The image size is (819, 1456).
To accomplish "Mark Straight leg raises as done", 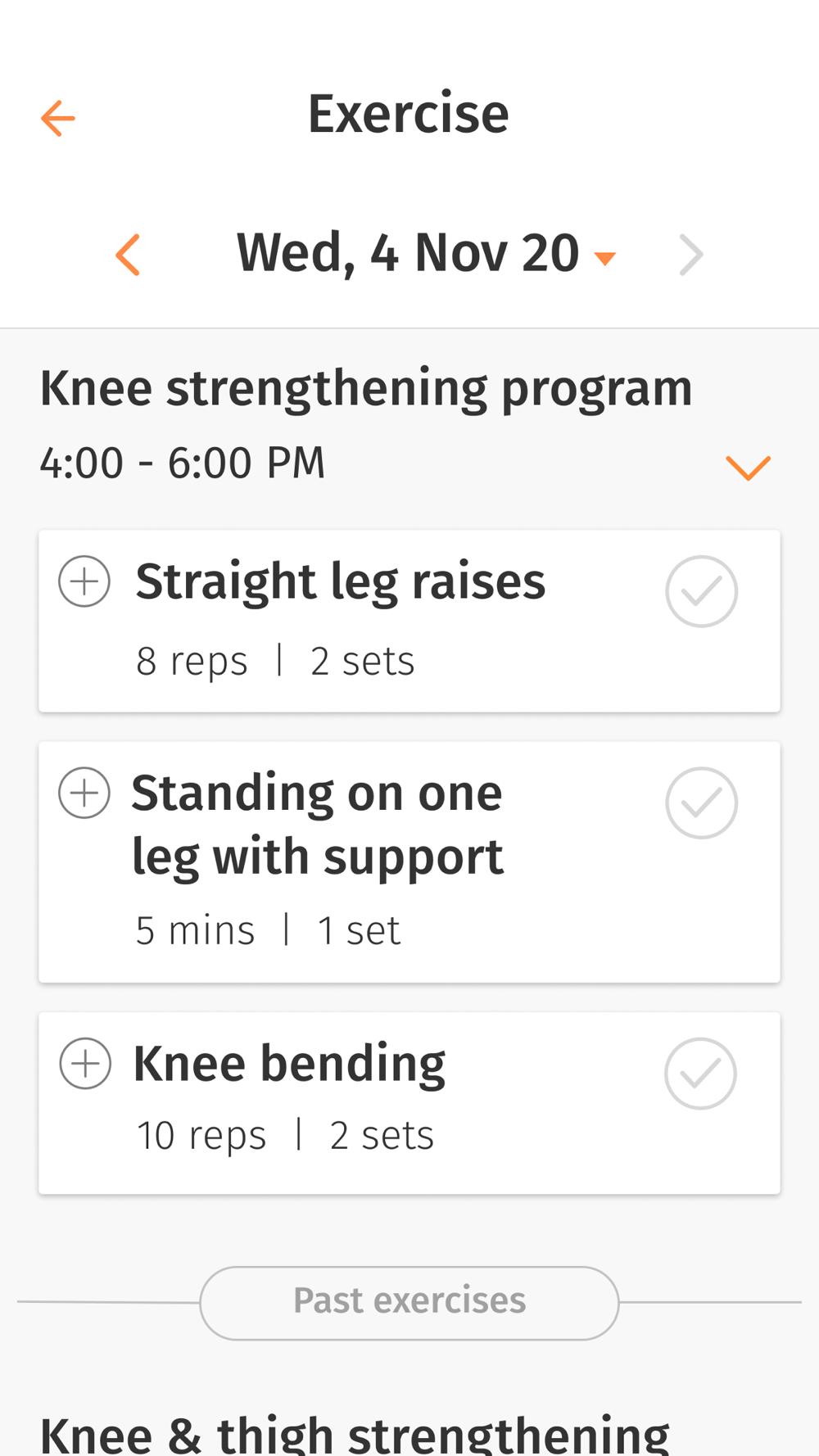I will point(701,591).
